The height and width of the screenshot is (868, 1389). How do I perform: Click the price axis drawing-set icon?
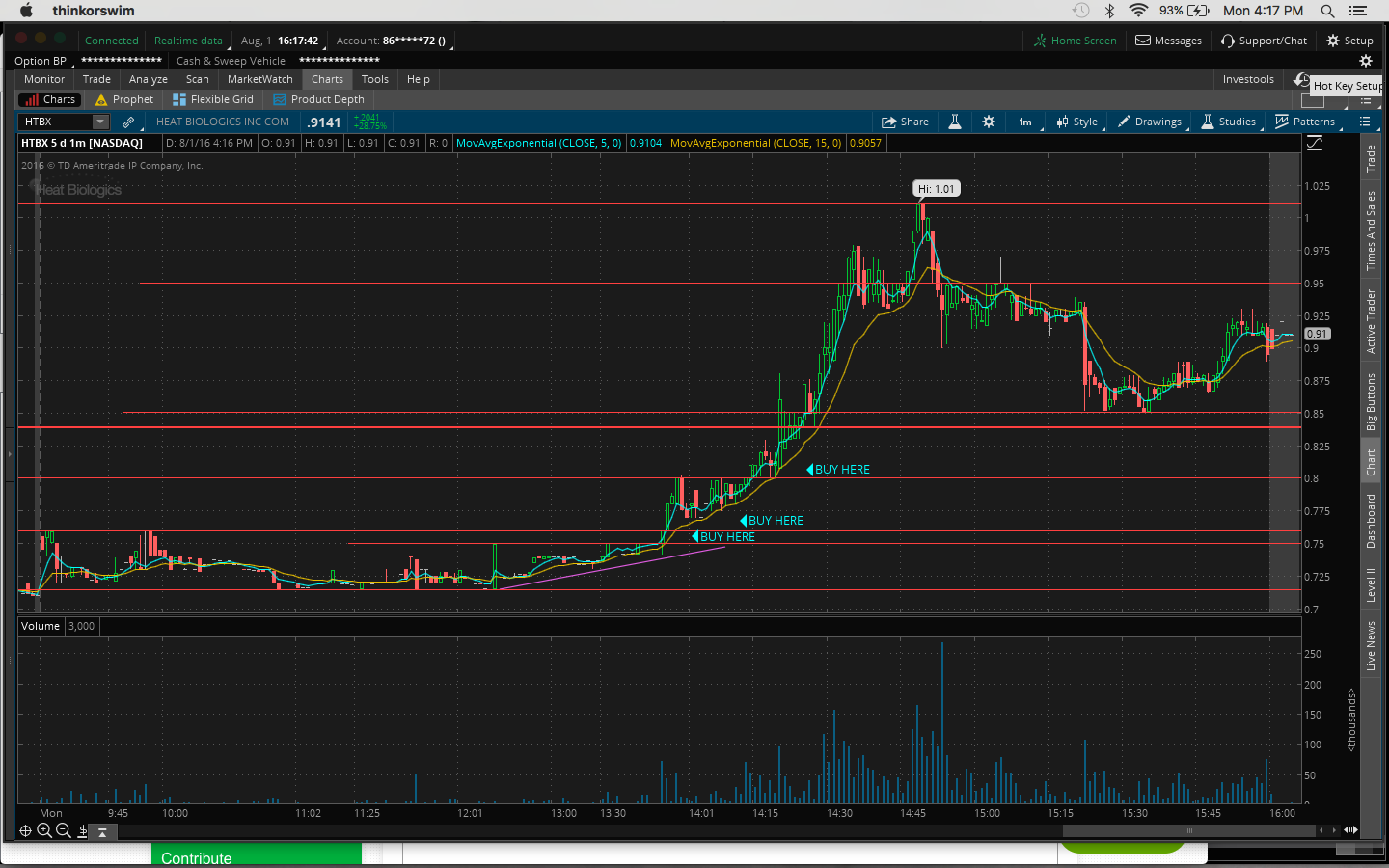click(1315, 144)
